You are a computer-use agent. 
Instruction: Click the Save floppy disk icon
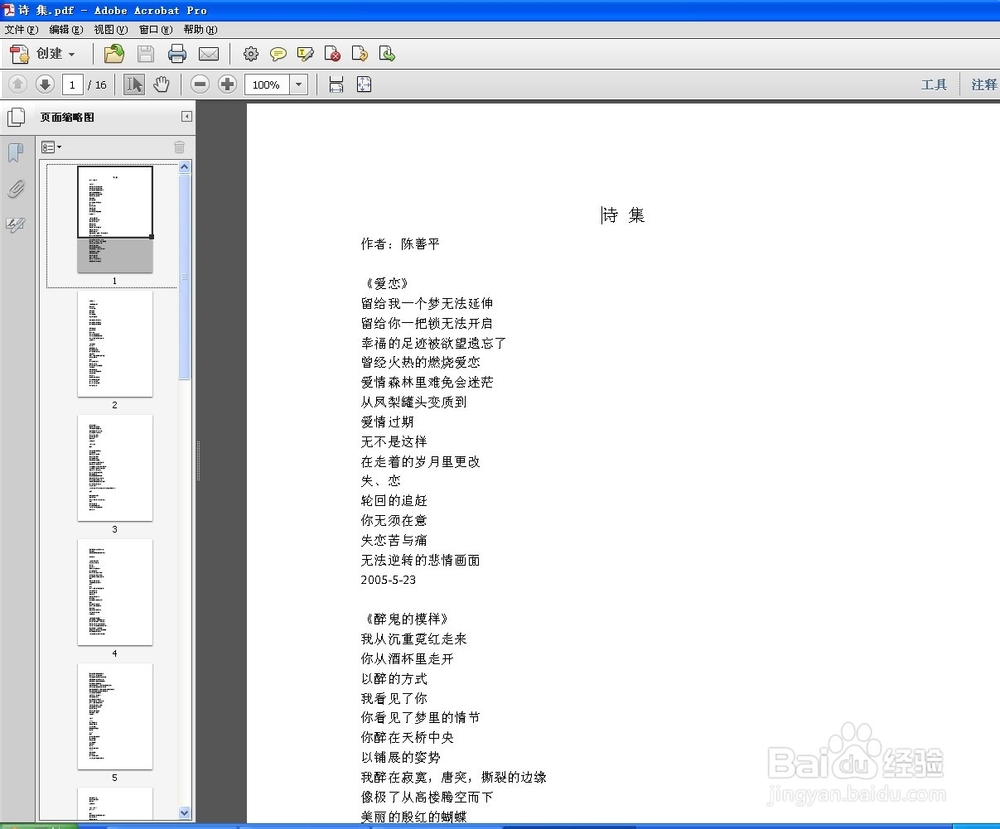tap(146, 54)
